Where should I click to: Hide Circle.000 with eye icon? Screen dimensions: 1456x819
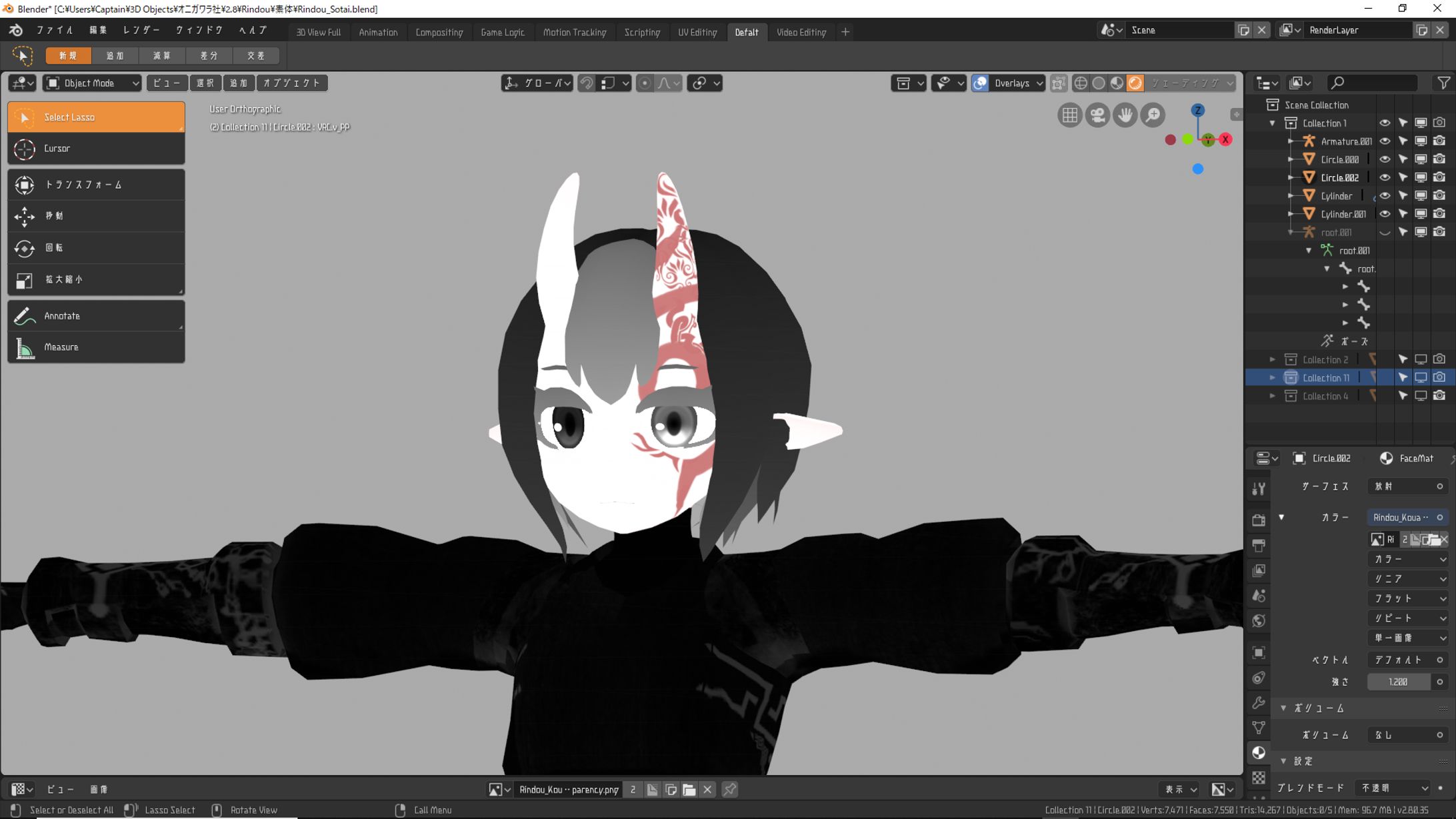1385,159
